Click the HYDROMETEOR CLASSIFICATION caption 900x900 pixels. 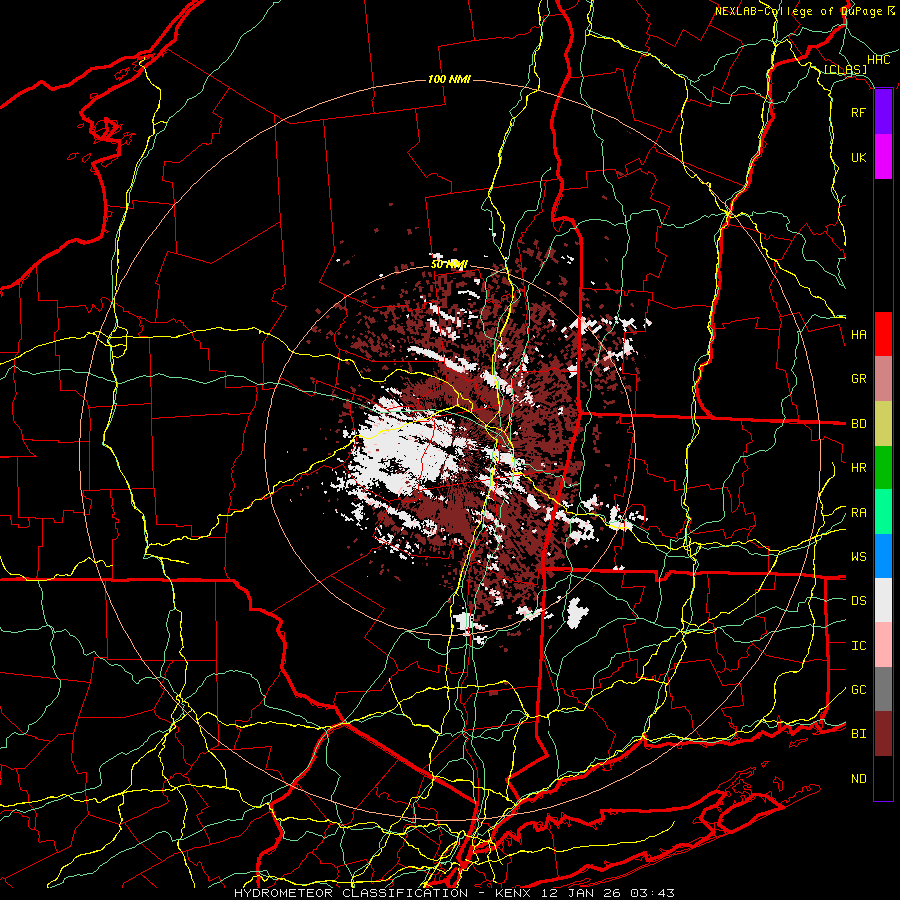351,893
